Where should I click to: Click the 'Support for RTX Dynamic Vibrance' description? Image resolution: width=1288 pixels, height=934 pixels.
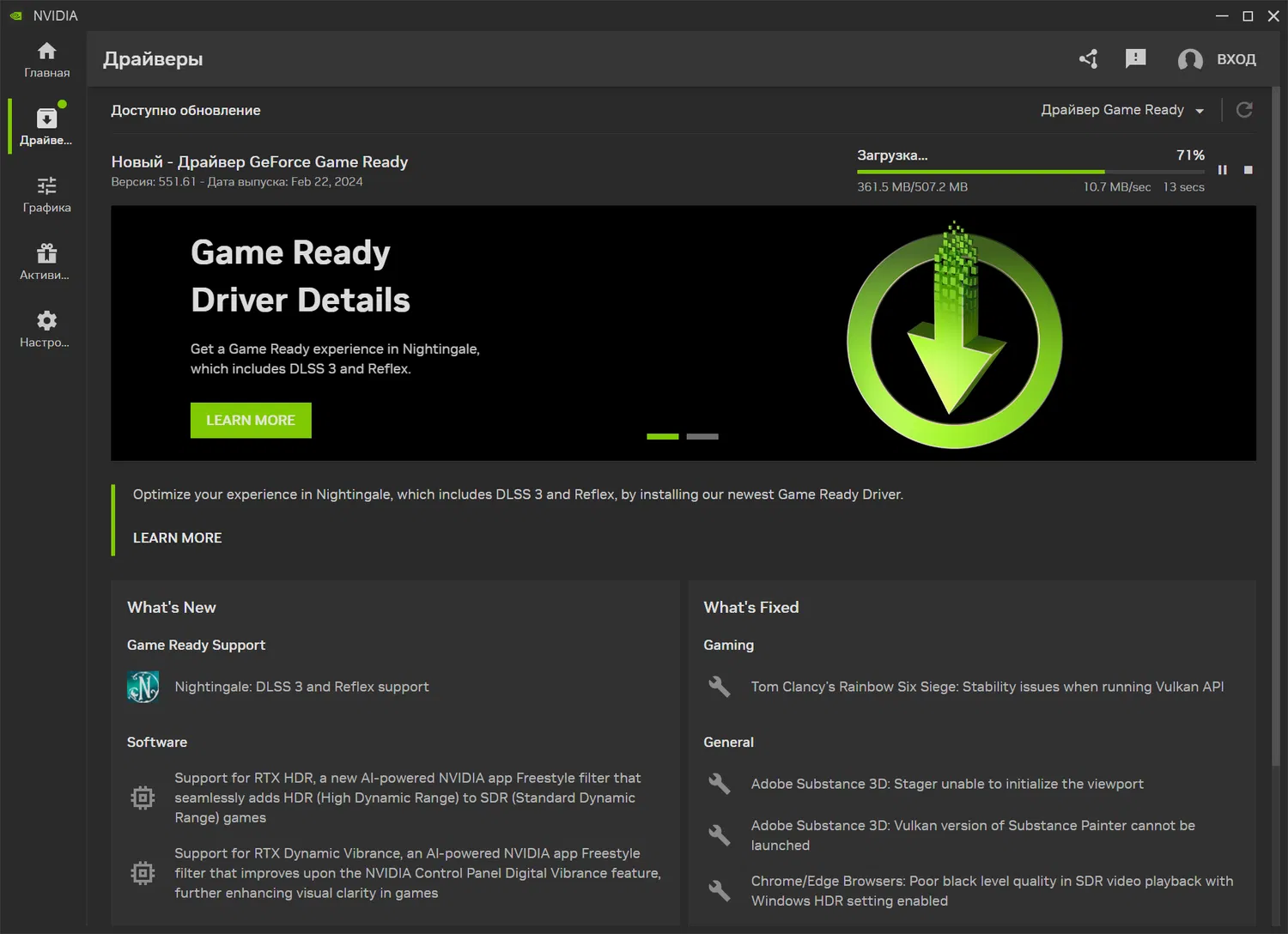418,873
